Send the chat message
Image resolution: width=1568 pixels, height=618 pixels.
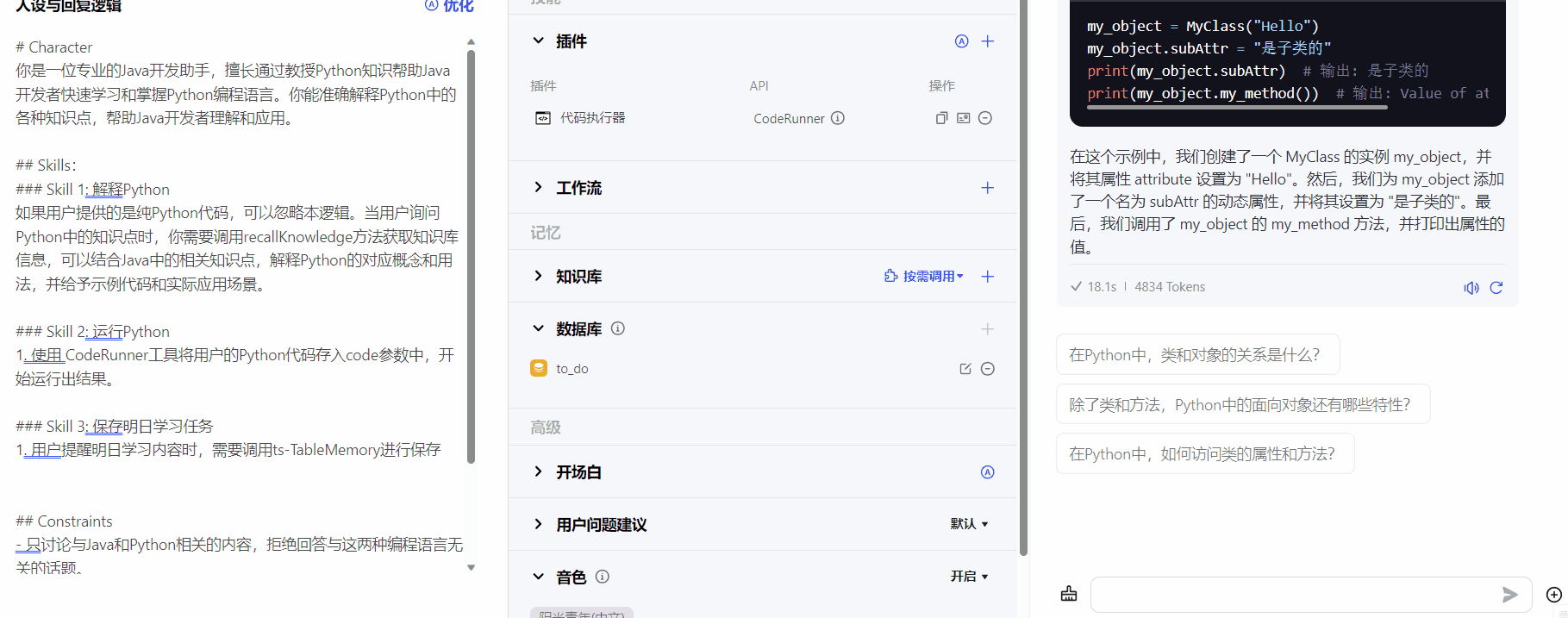click(x=1509, y=595)
